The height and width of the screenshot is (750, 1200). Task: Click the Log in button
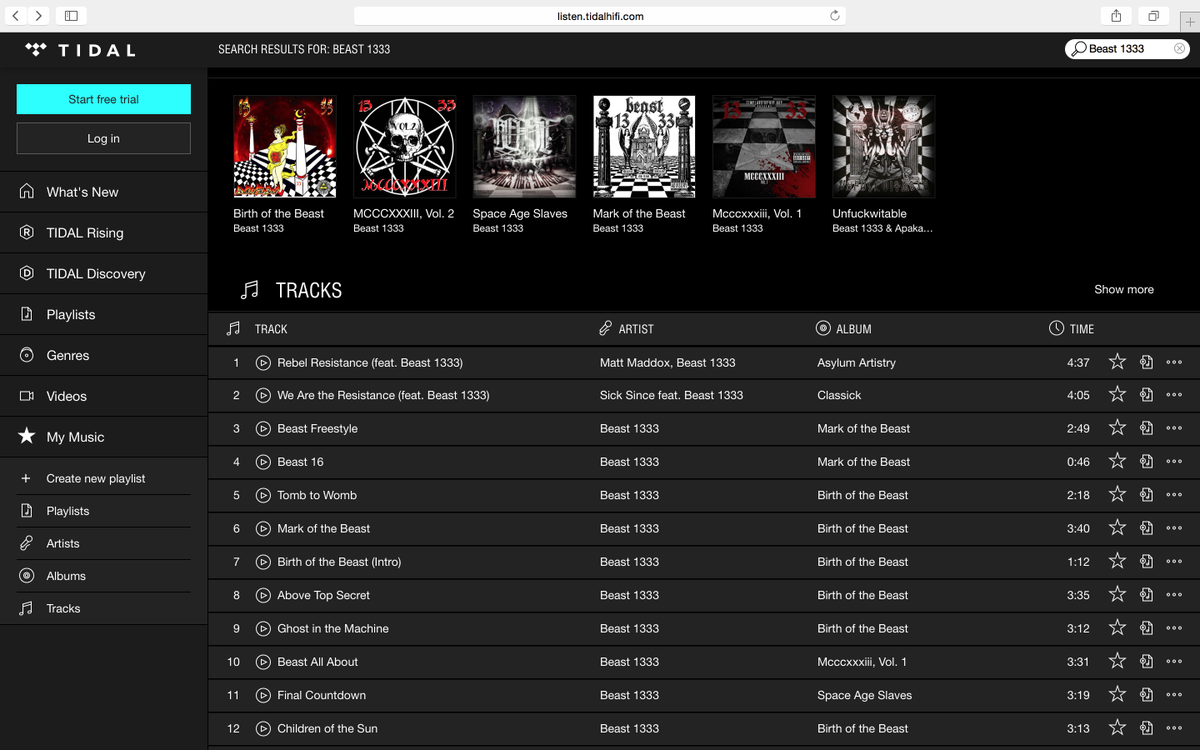tap(103, 138)
